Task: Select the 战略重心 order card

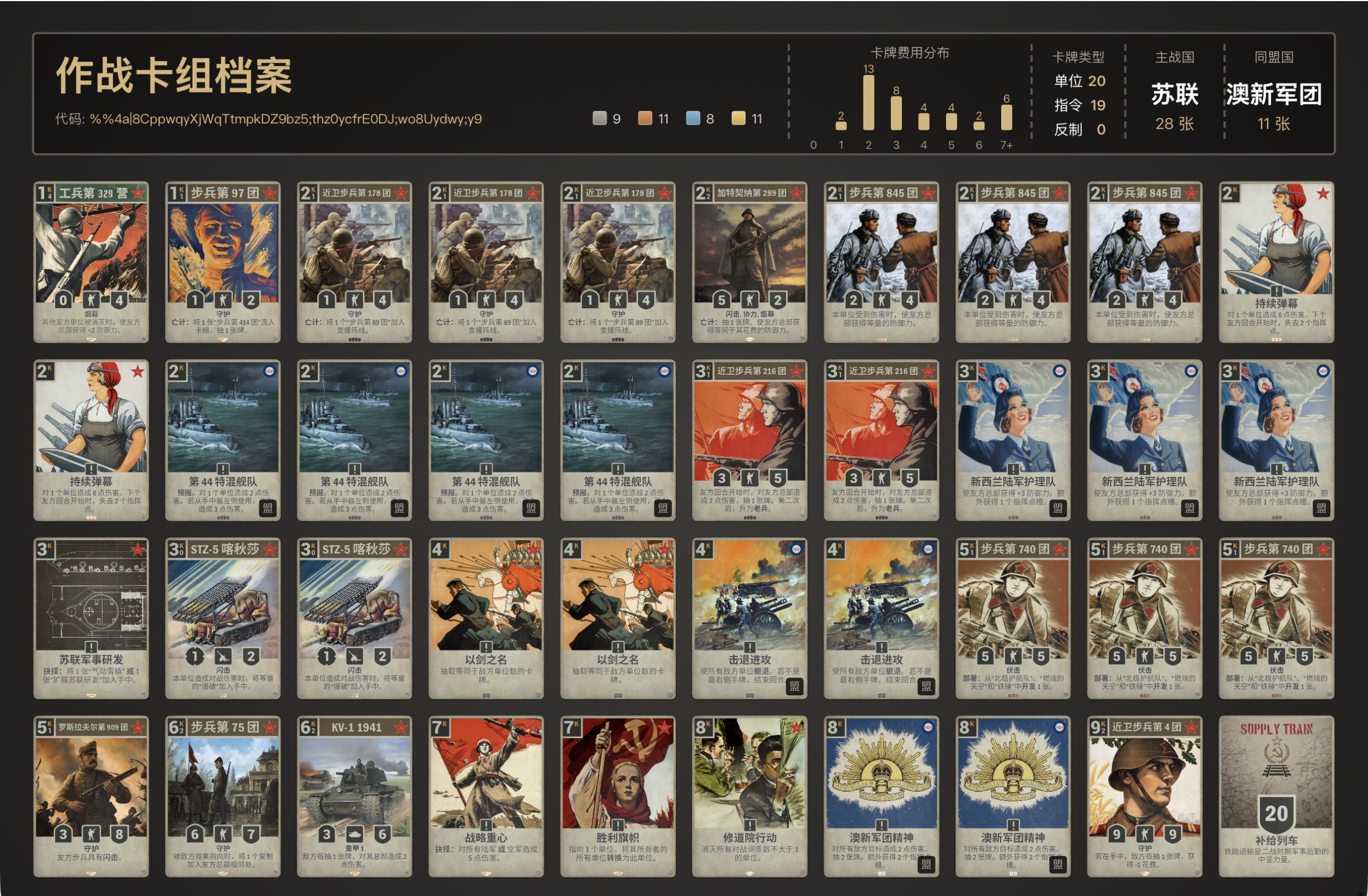Action: point(486,797)
